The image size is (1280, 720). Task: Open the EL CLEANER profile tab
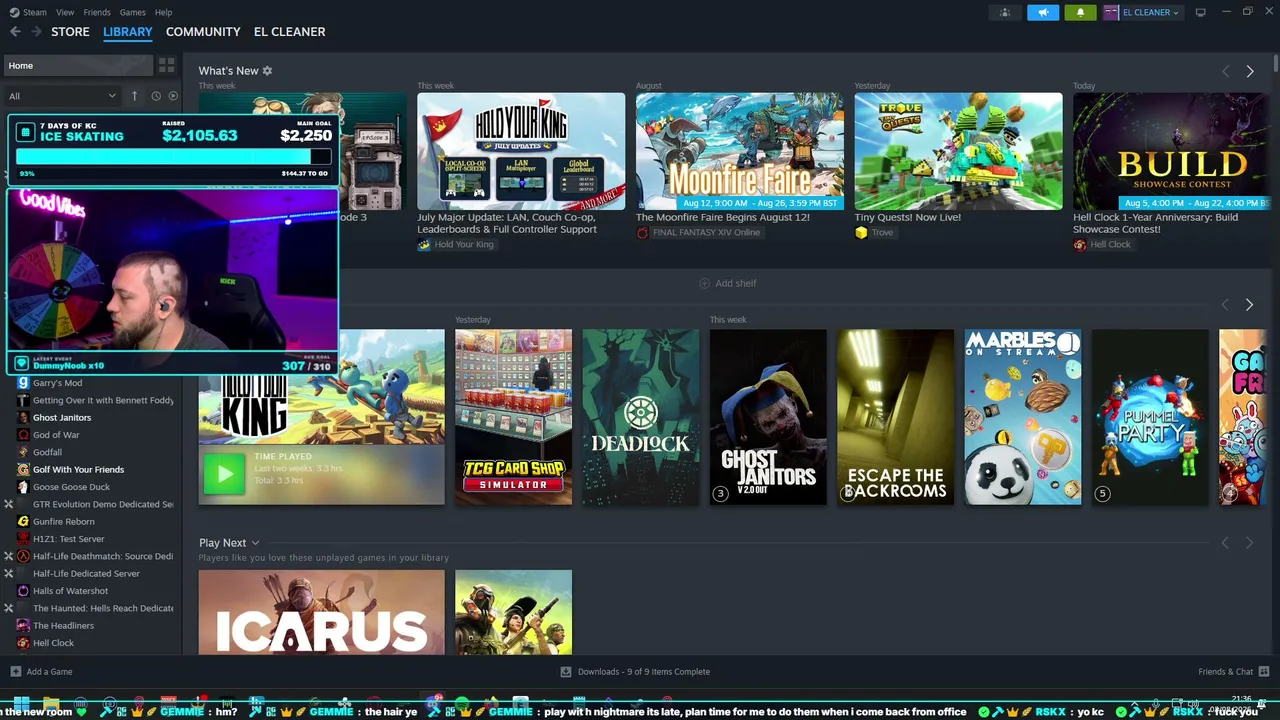289,32
